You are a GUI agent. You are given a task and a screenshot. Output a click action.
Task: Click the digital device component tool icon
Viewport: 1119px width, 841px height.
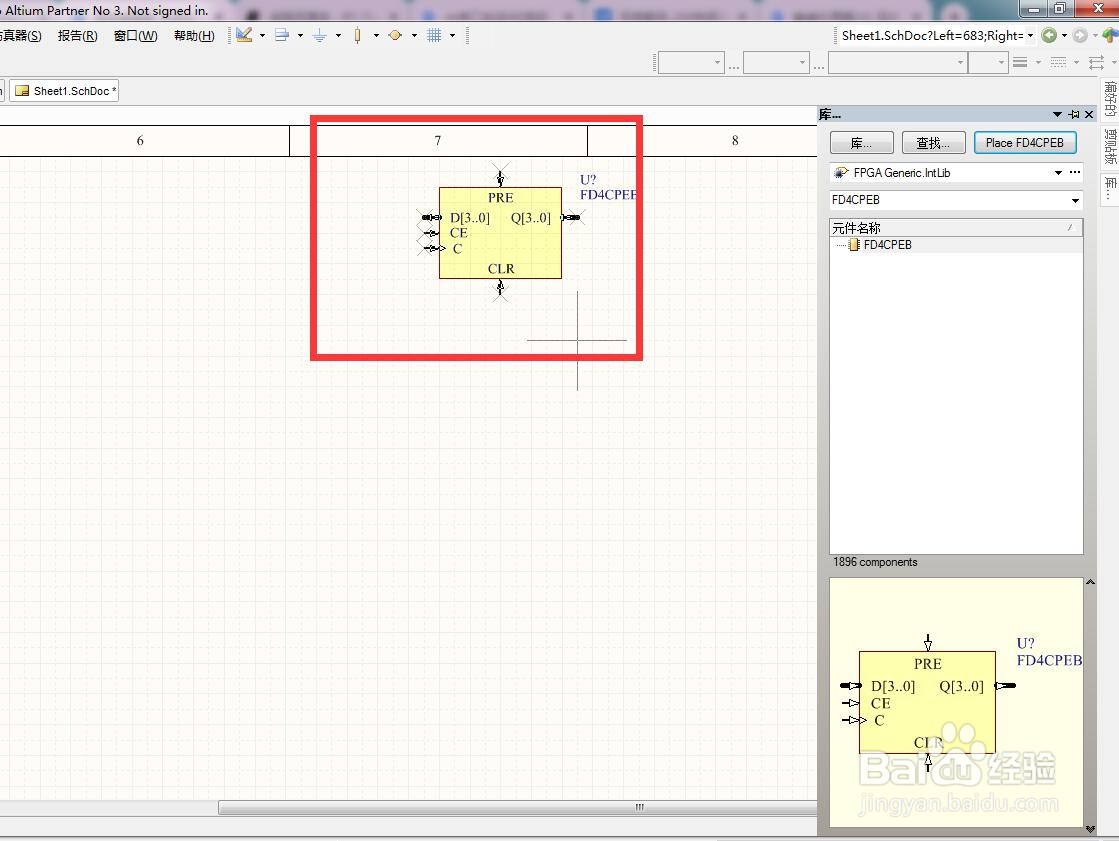[x=358, y=35]
